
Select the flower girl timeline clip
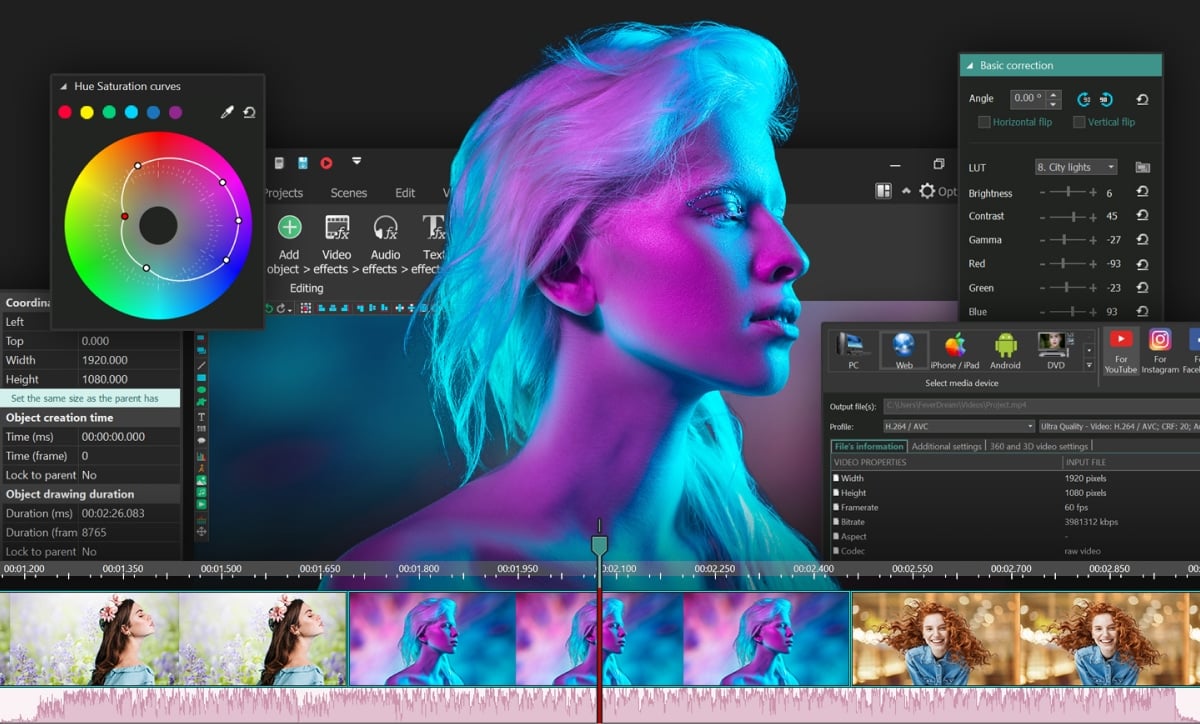point(173,639)
